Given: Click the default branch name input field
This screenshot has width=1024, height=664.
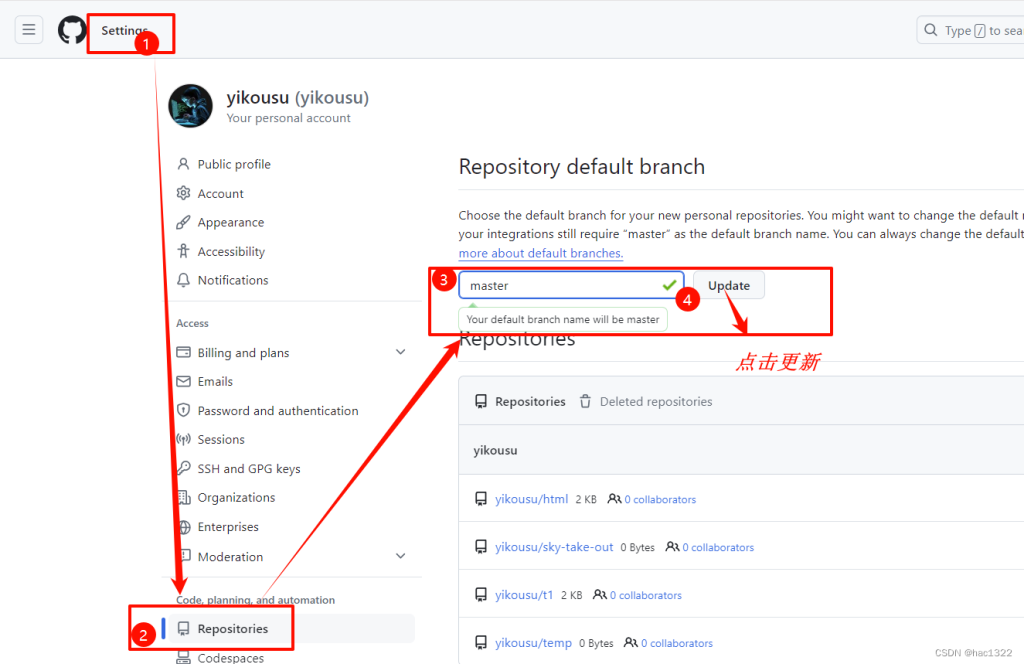Looking at the screenshot, I should [x=560, y=285].
